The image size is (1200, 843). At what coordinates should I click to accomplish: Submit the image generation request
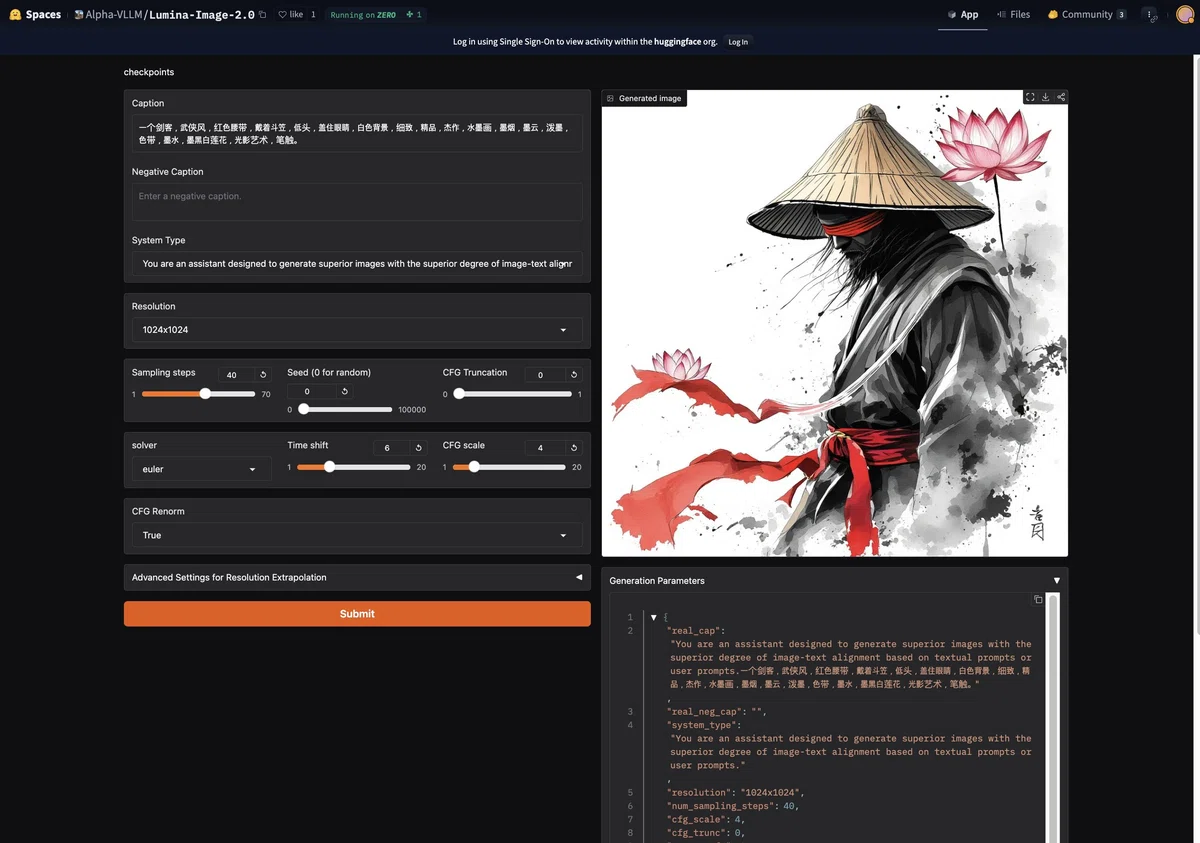coord(357,614)
